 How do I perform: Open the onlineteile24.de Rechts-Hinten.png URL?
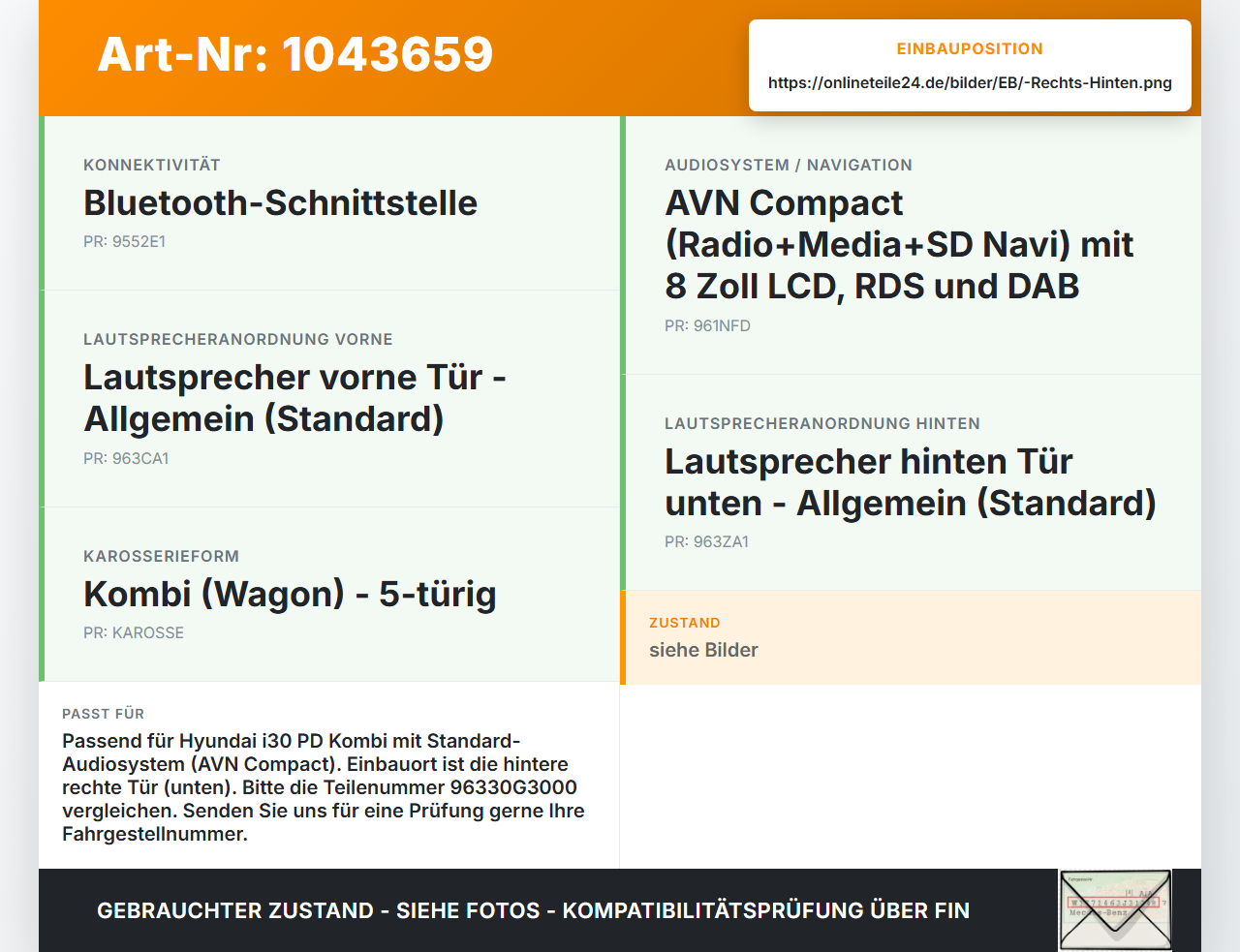click(970, 83)
